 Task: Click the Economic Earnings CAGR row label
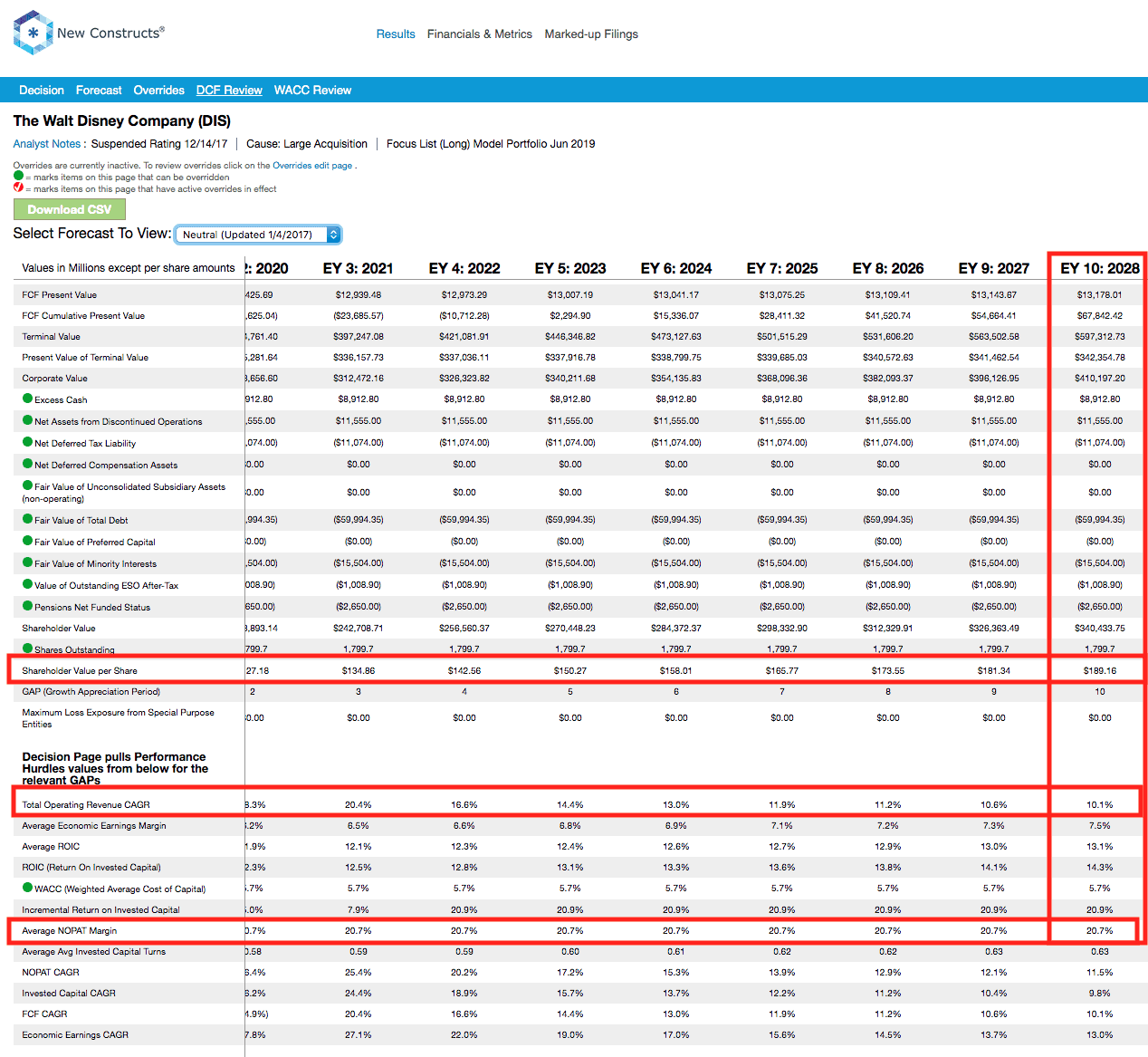(x=75, y=1035)
